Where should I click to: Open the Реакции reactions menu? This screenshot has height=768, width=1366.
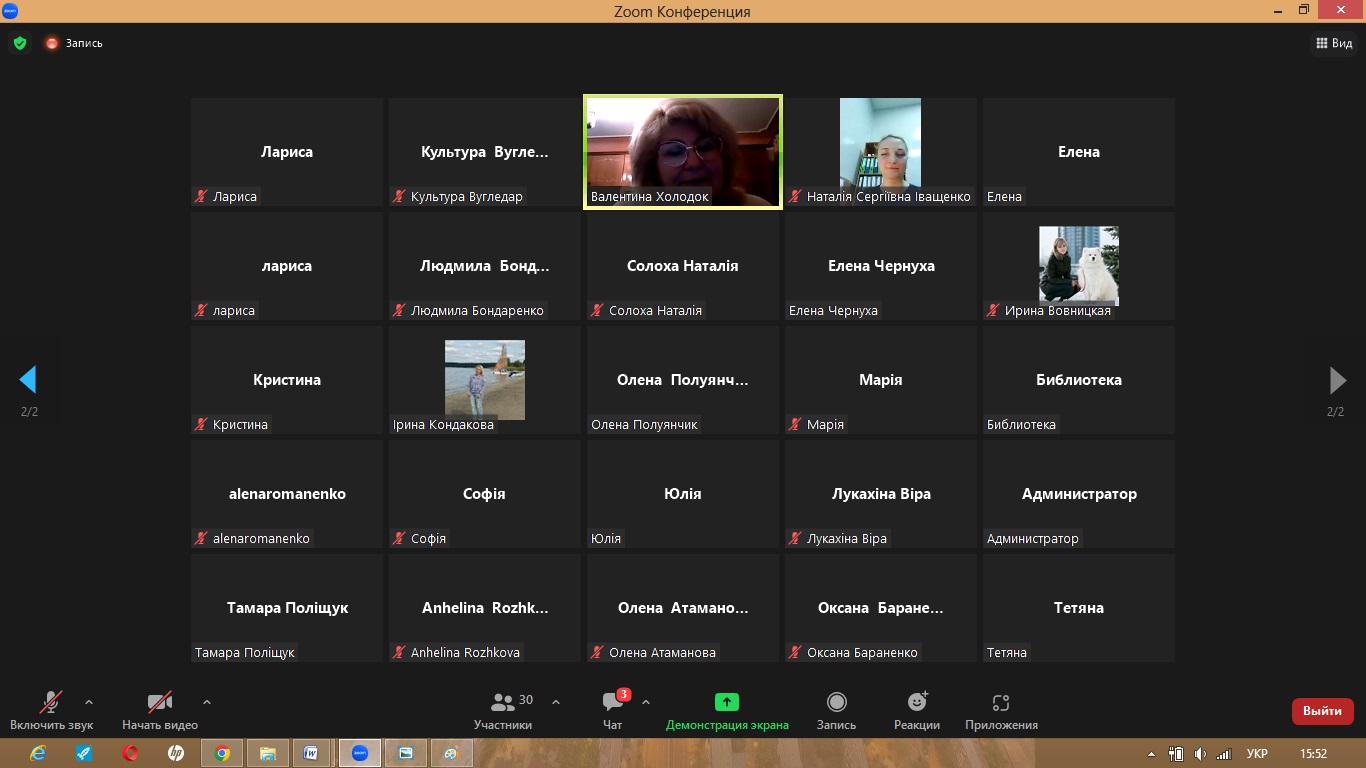pyautogui.click(x=916, y=710)
